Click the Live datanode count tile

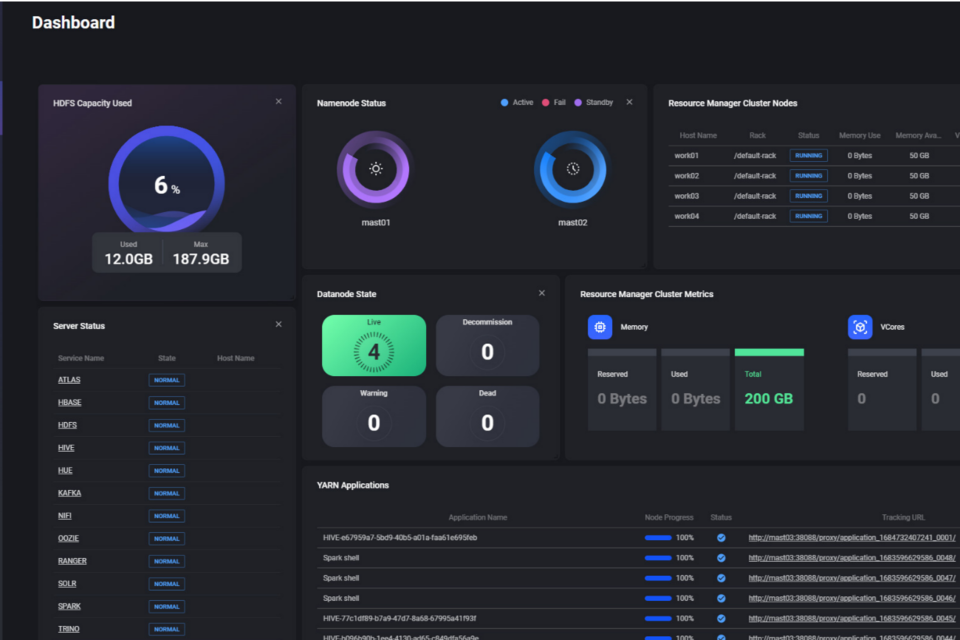[x=374, y=346]
